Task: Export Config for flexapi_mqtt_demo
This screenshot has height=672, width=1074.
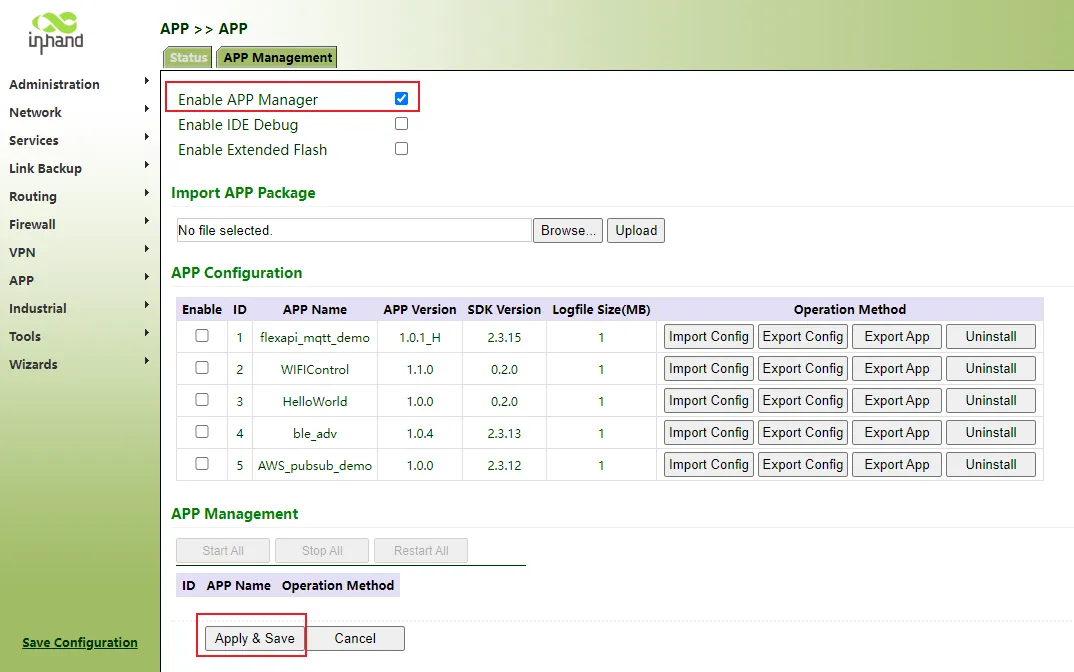Action: tap(803, 336)
